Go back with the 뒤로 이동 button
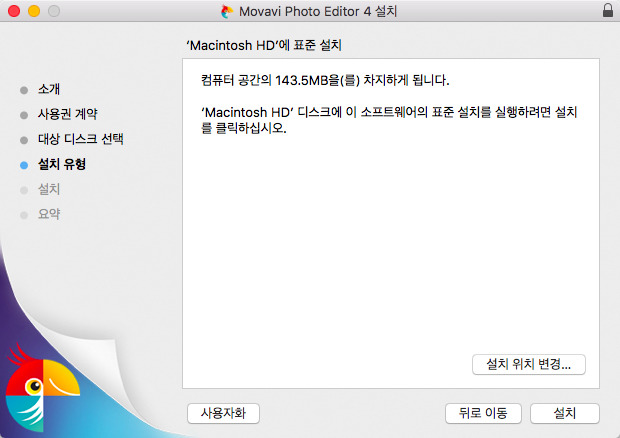Viewport: 620px width, 438px height. (x=483, y=413)
